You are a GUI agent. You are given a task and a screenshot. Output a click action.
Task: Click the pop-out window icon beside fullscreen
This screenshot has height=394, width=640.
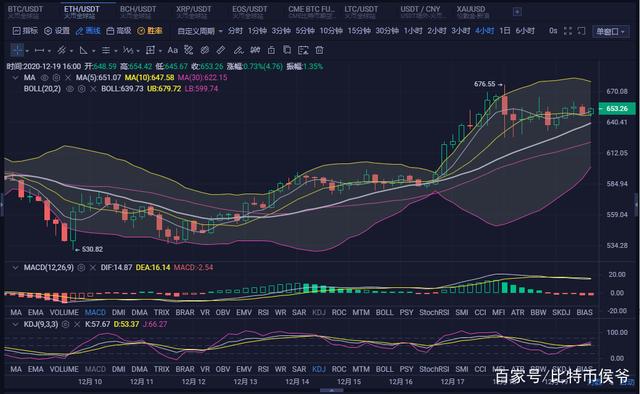(x=581, y=31)
